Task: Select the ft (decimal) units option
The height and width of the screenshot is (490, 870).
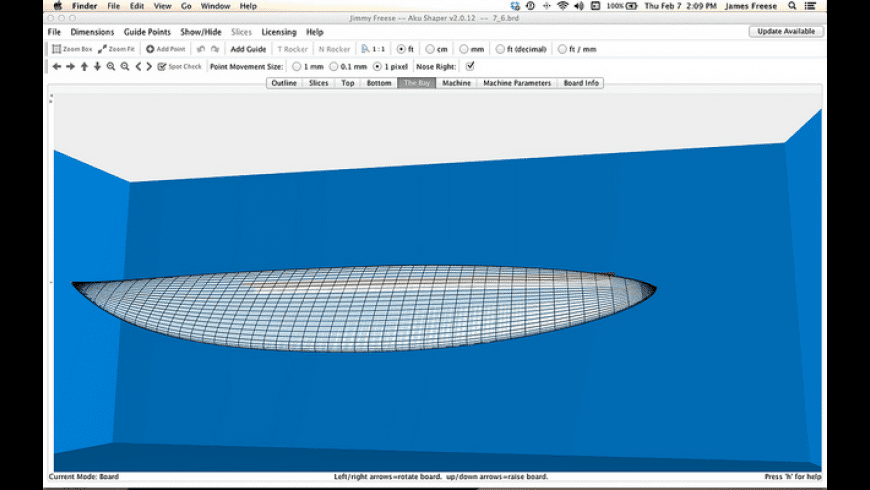Action: [500, 49]
